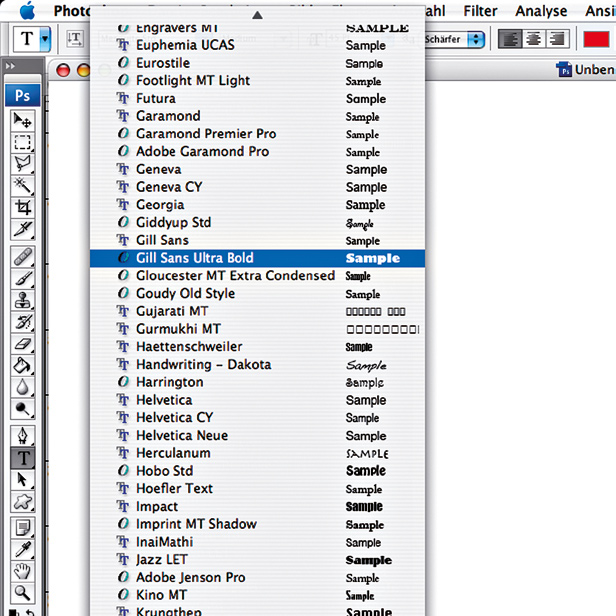Open the Type tool preset picker dropdown
Image resolution: width=616 pixels, height=616 pixels.
click(46, 39)
